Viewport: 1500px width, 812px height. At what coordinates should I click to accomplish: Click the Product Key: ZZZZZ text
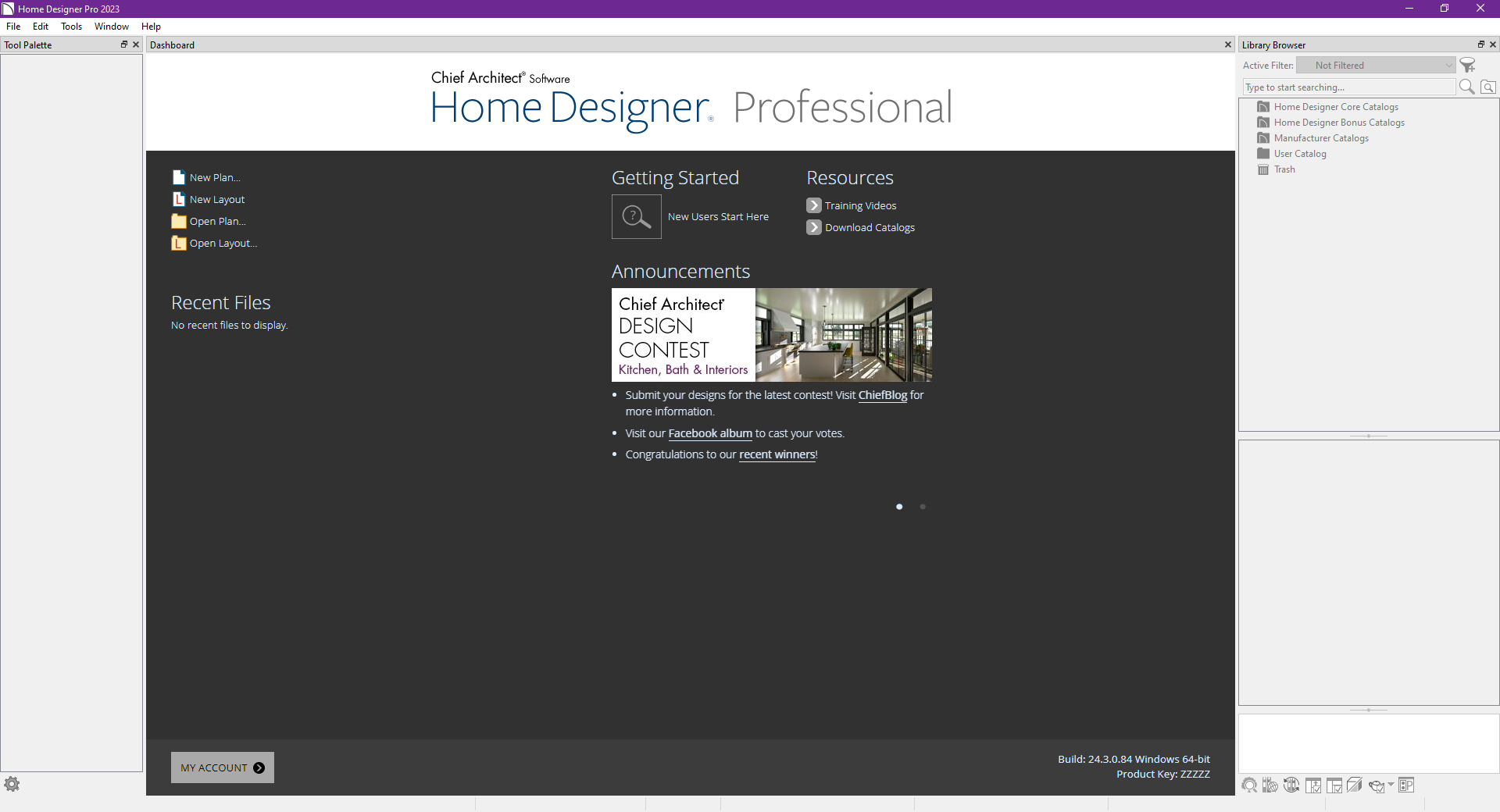point(1163,774)
